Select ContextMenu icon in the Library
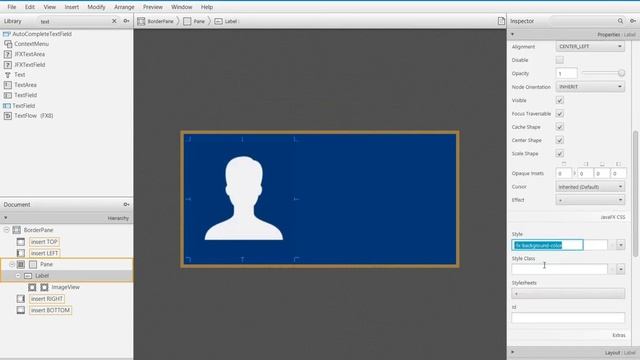The height and width of the screenshot is (360, 640). click(x=8, y=44)
